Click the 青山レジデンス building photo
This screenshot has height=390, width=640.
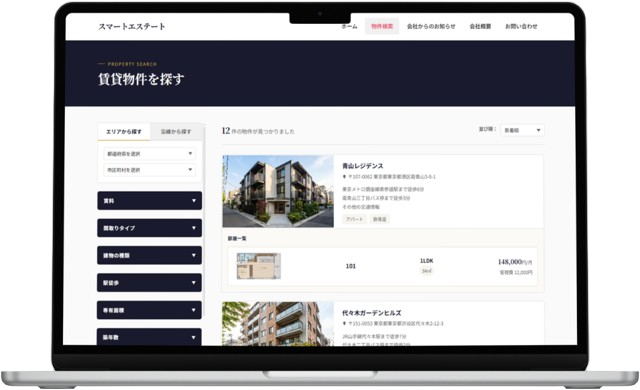pos(278,191)
